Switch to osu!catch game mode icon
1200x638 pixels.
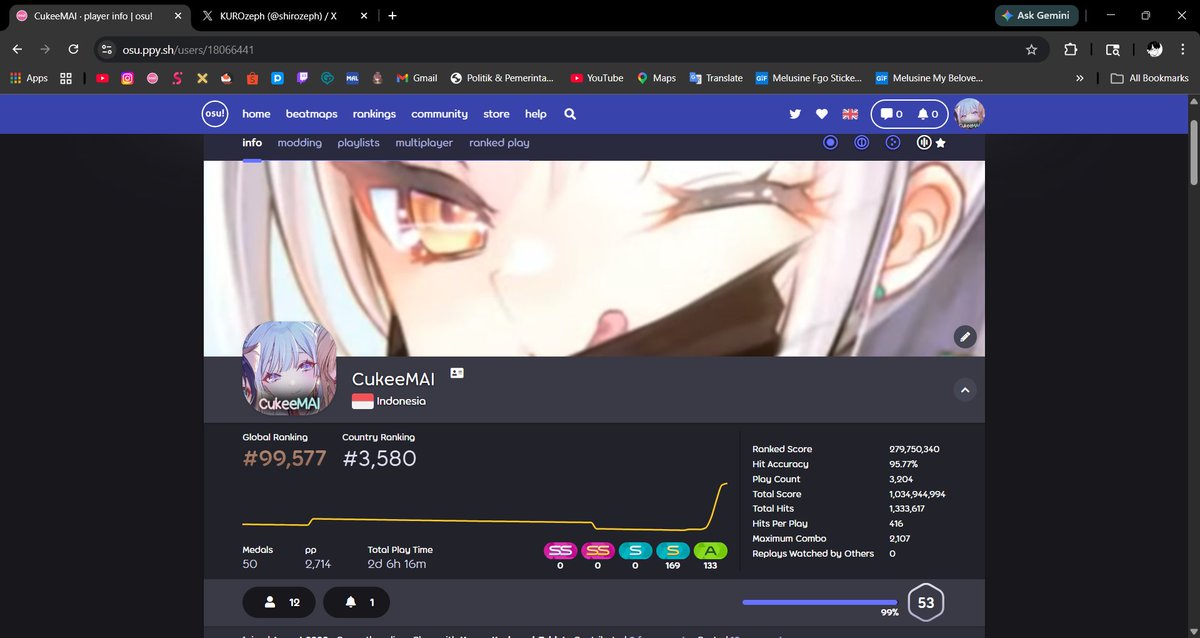coord(894,143)
